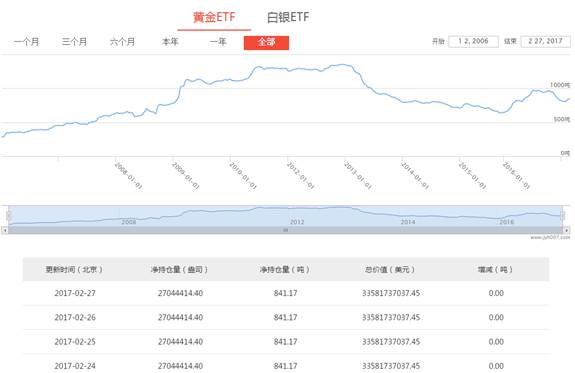Click the 净持仓量（吨）column header

pos(285,270)
